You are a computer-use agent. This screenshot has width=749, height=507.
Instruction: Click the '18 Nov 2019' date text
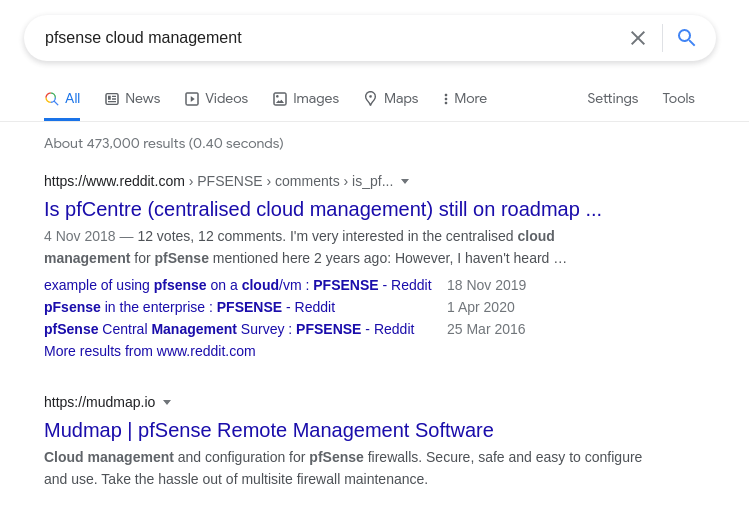coord(486,285)
